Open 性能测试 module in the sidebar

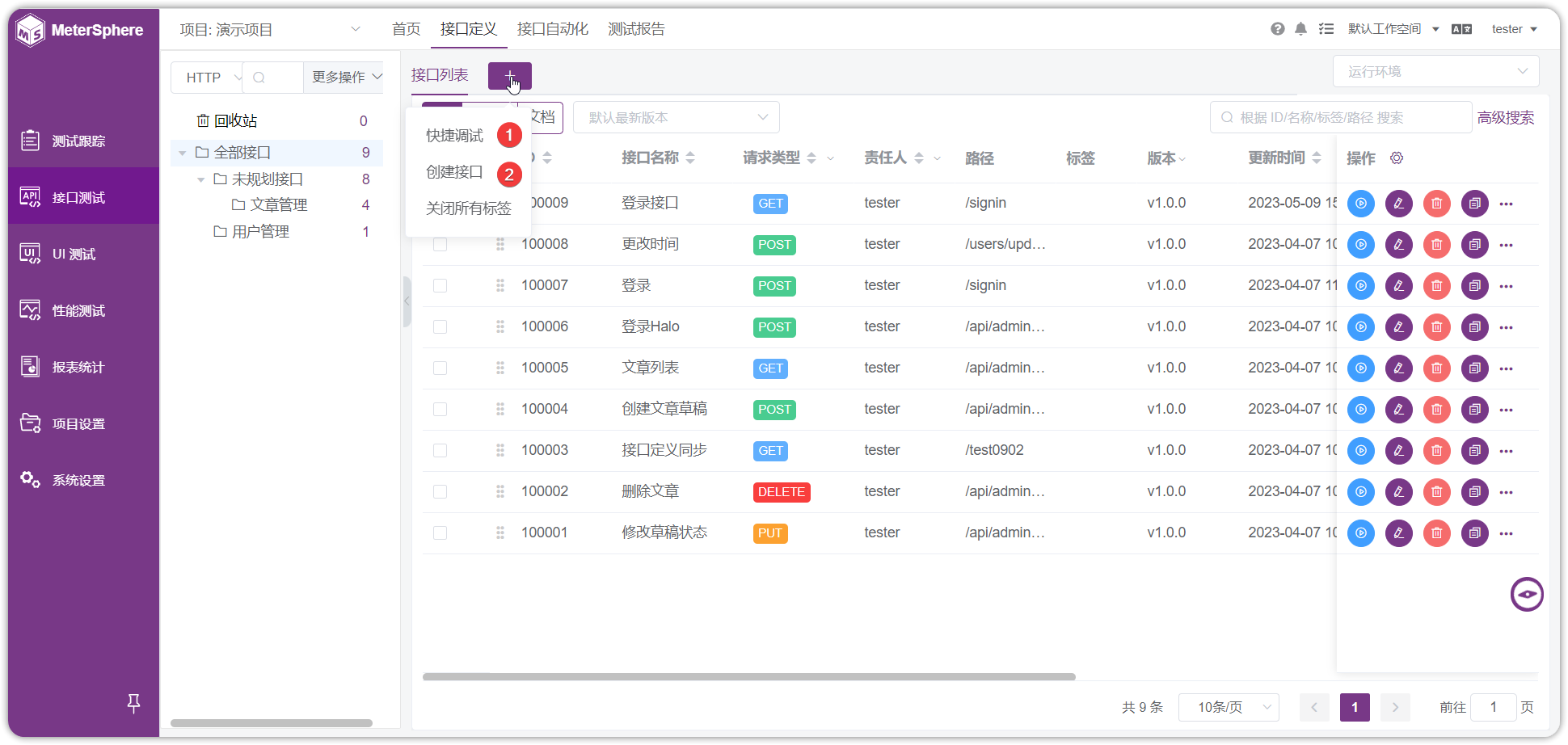point(79,311)
